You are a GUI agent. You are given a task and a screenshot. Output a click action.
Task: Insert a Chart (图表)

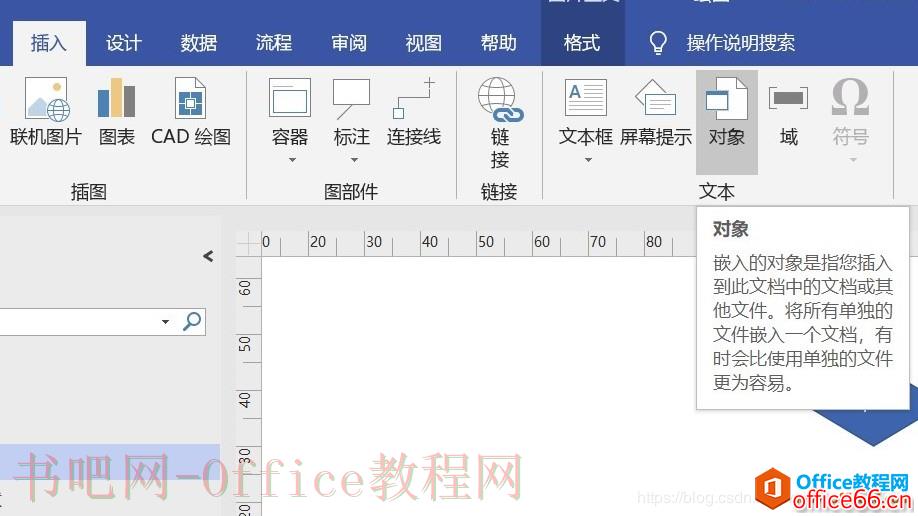coord(117,111)
